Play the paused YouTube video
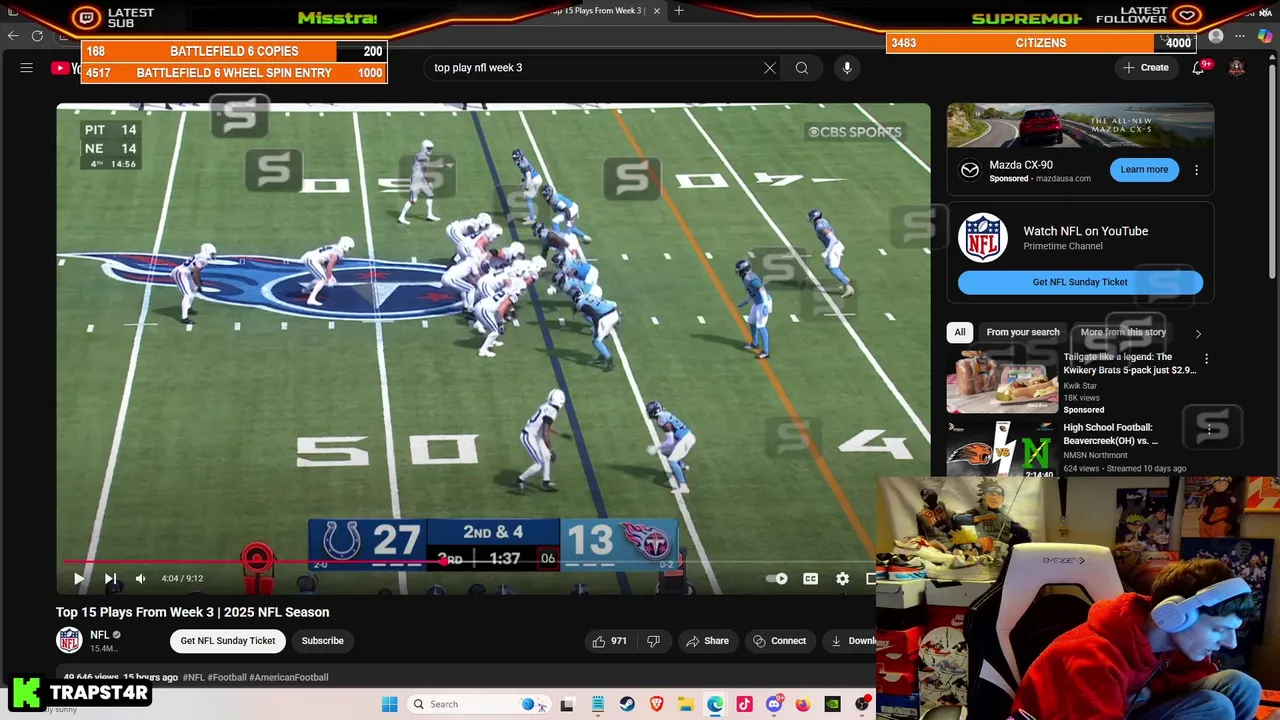Viewport: 1280px width, 720px height. click(79, 578)
